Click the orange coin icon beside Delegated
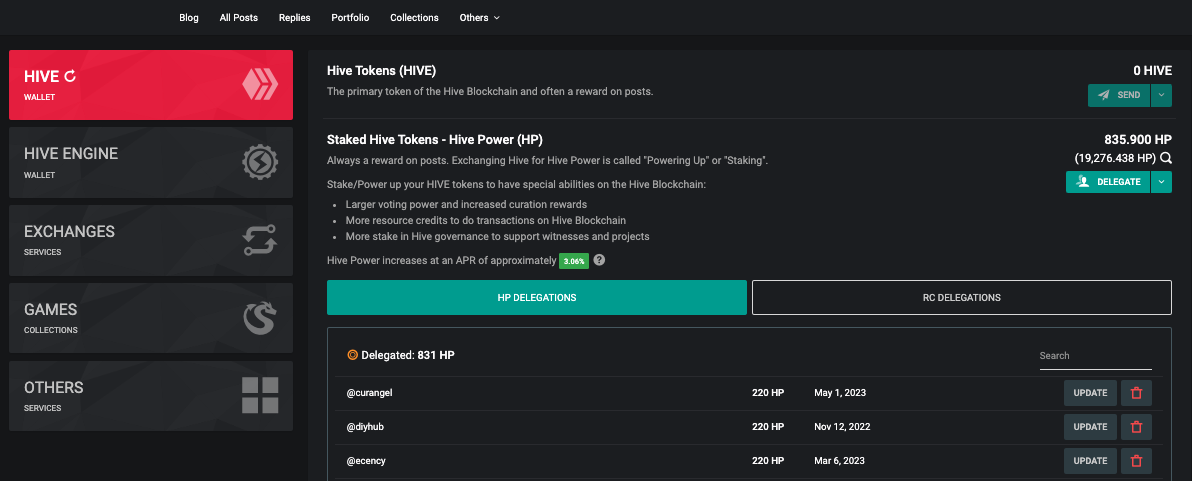Image resolution: width=1192 pixels, height=481 pixels. (x=352, y=355)
